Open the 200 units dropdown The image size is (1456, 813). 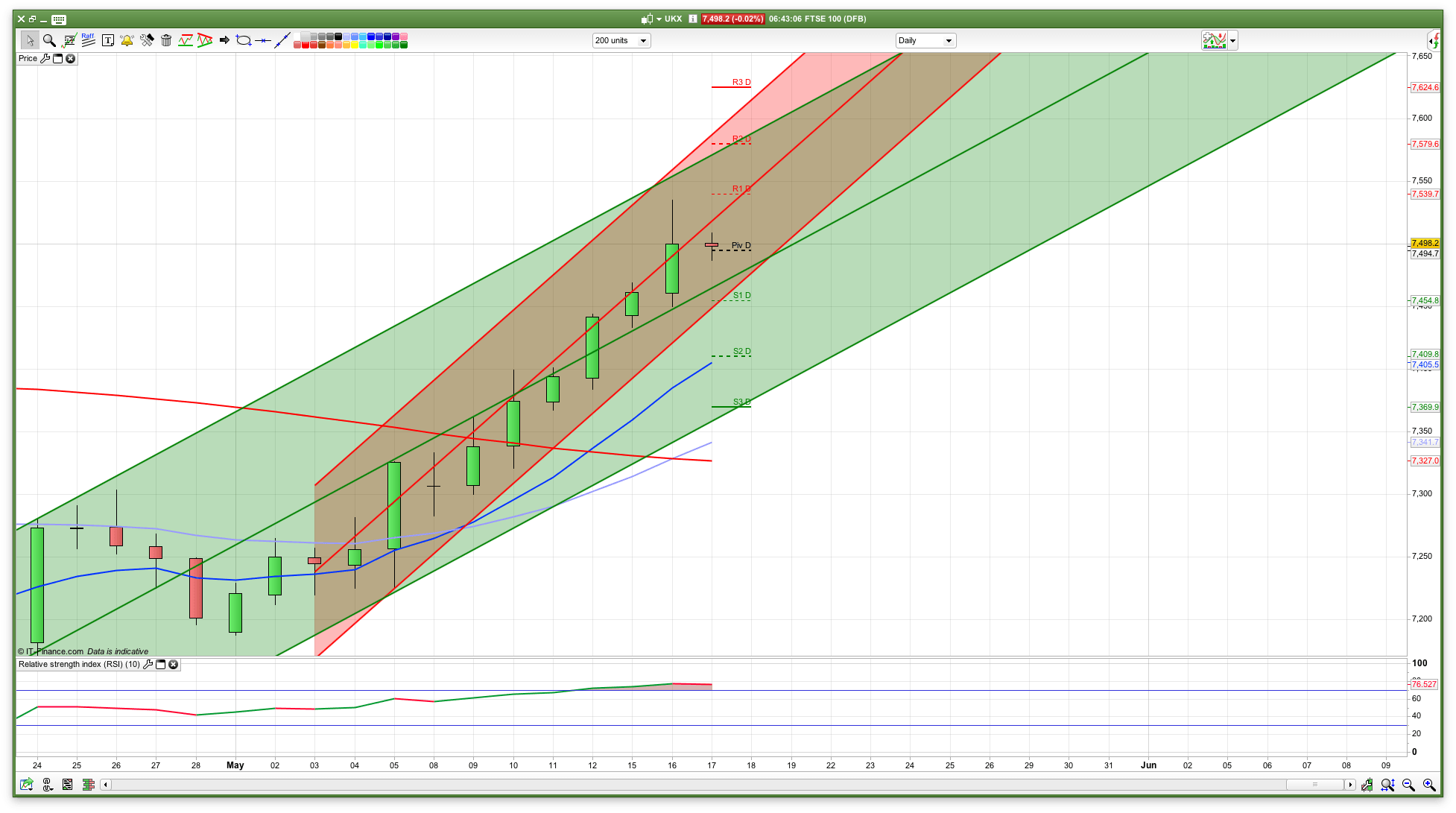(x=643, y=40)
